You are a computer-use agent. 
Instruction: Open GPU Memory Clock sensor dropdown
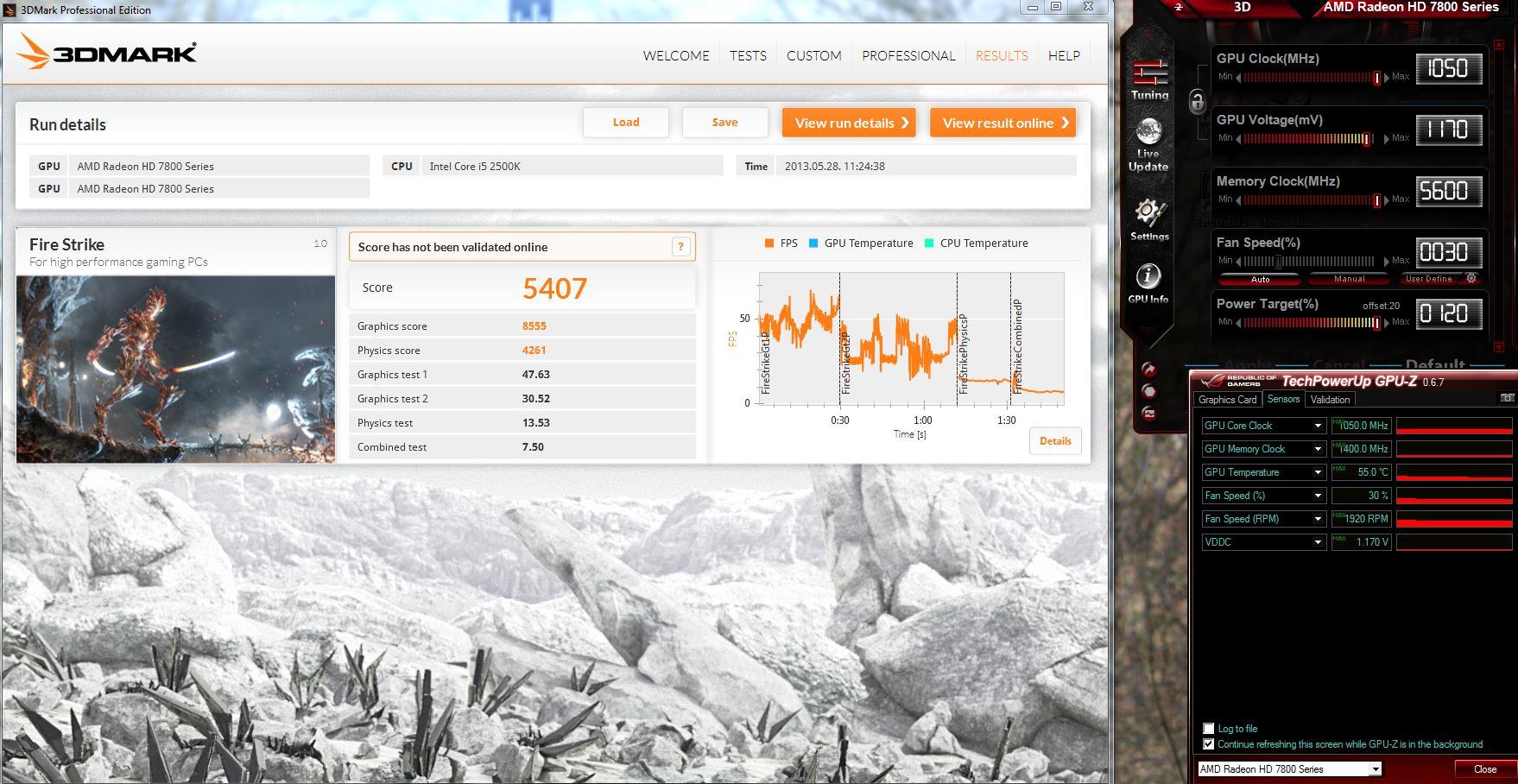[1318, 449]
